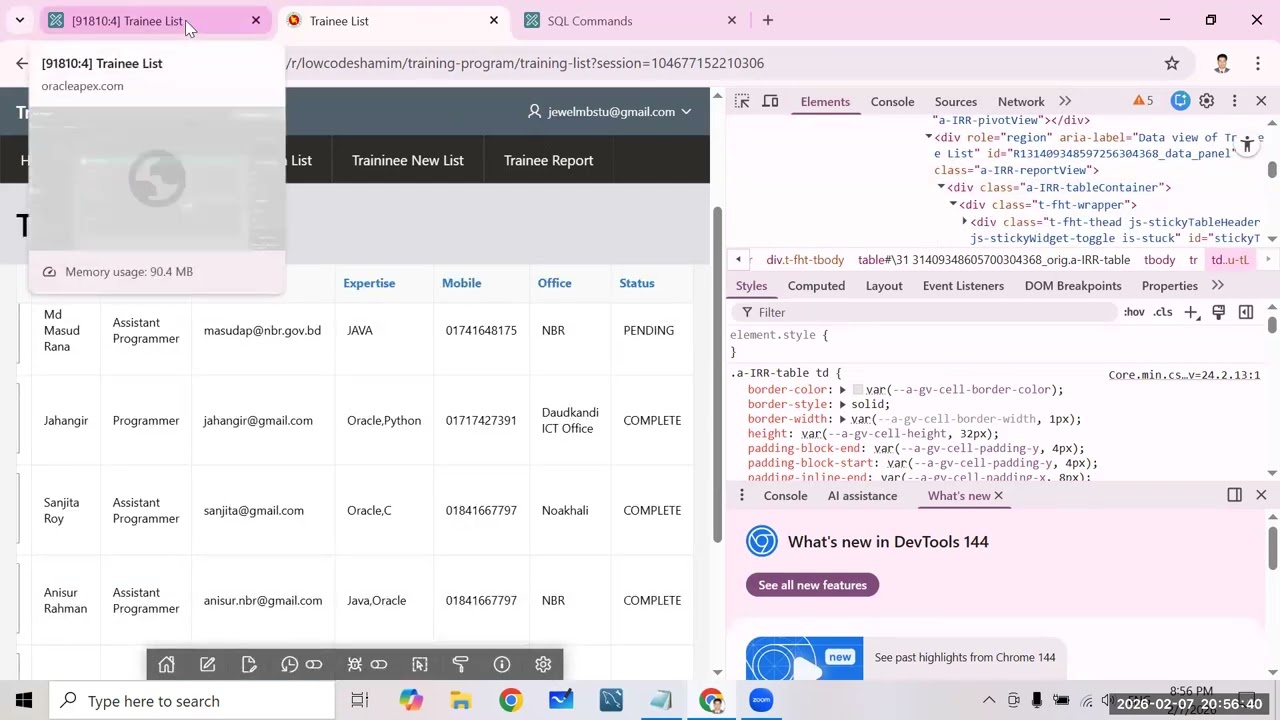Open developer toolbar settings gear
The image size is (1280, 720).
[543, 665]
